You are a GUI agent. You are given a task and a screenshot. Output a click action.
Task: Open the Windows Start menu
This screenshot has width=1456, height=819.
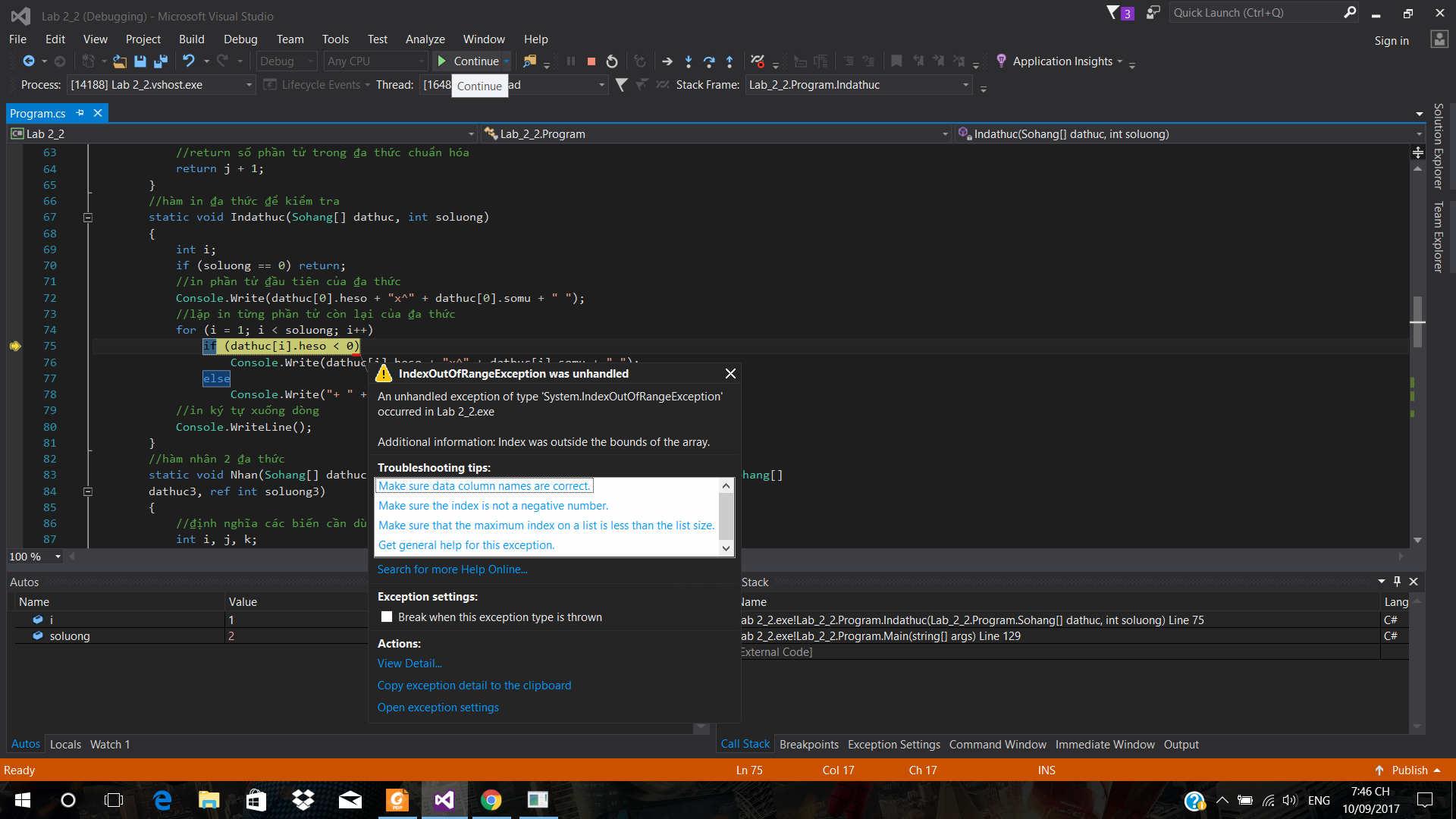(x=23, y=800)
